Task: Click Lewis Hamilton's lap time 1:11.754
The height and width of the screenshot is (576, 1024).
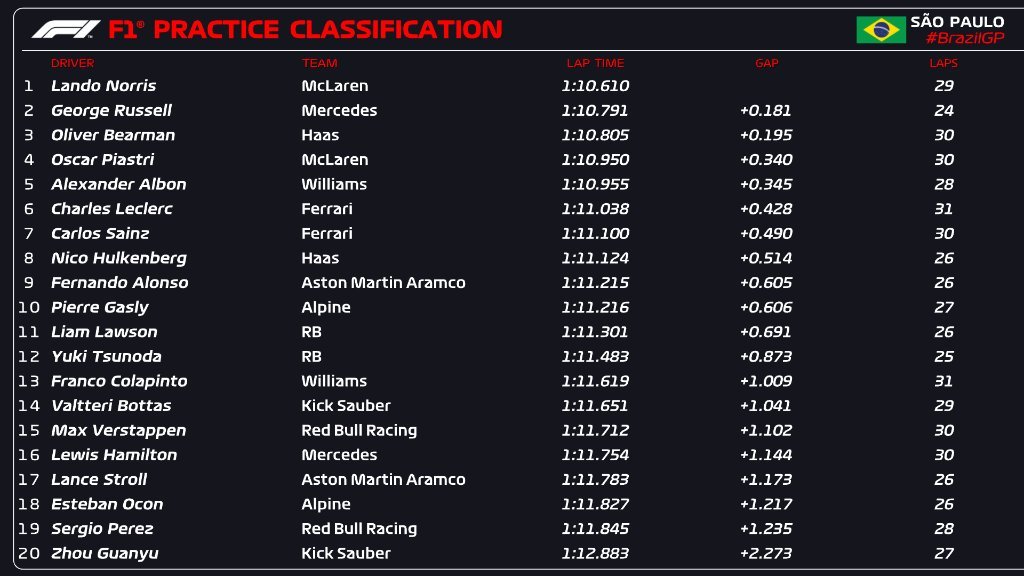Action: click(x=595, y=455)
